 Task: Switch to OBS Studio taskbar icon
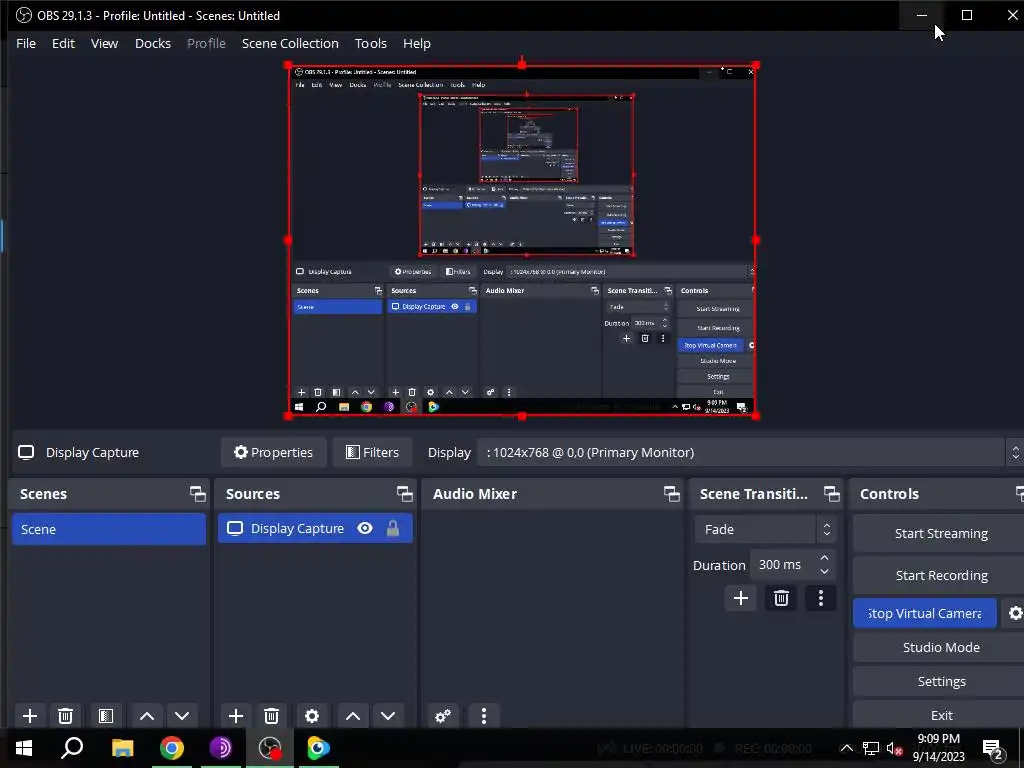pos(270,748)
